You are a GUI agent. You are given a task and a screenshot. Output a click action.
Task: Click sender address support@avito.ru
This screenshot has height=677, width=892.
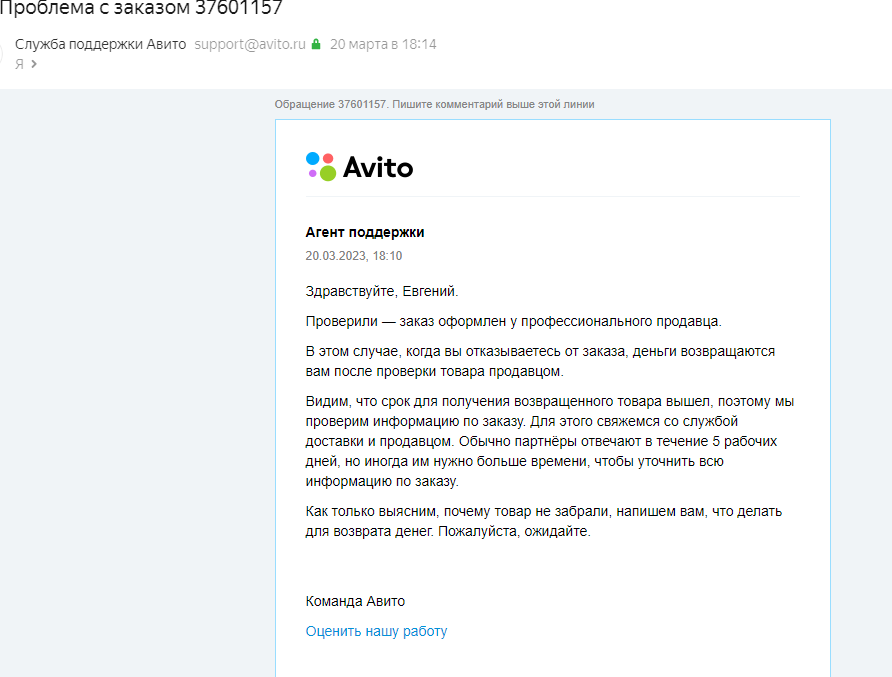coord(250,44)
